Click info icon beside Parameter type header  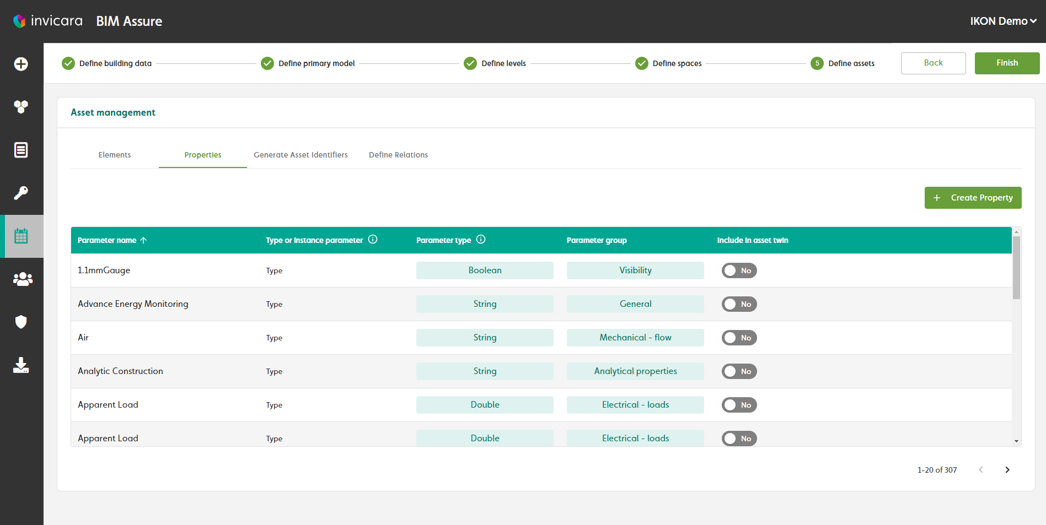click(x=481, y=240)
